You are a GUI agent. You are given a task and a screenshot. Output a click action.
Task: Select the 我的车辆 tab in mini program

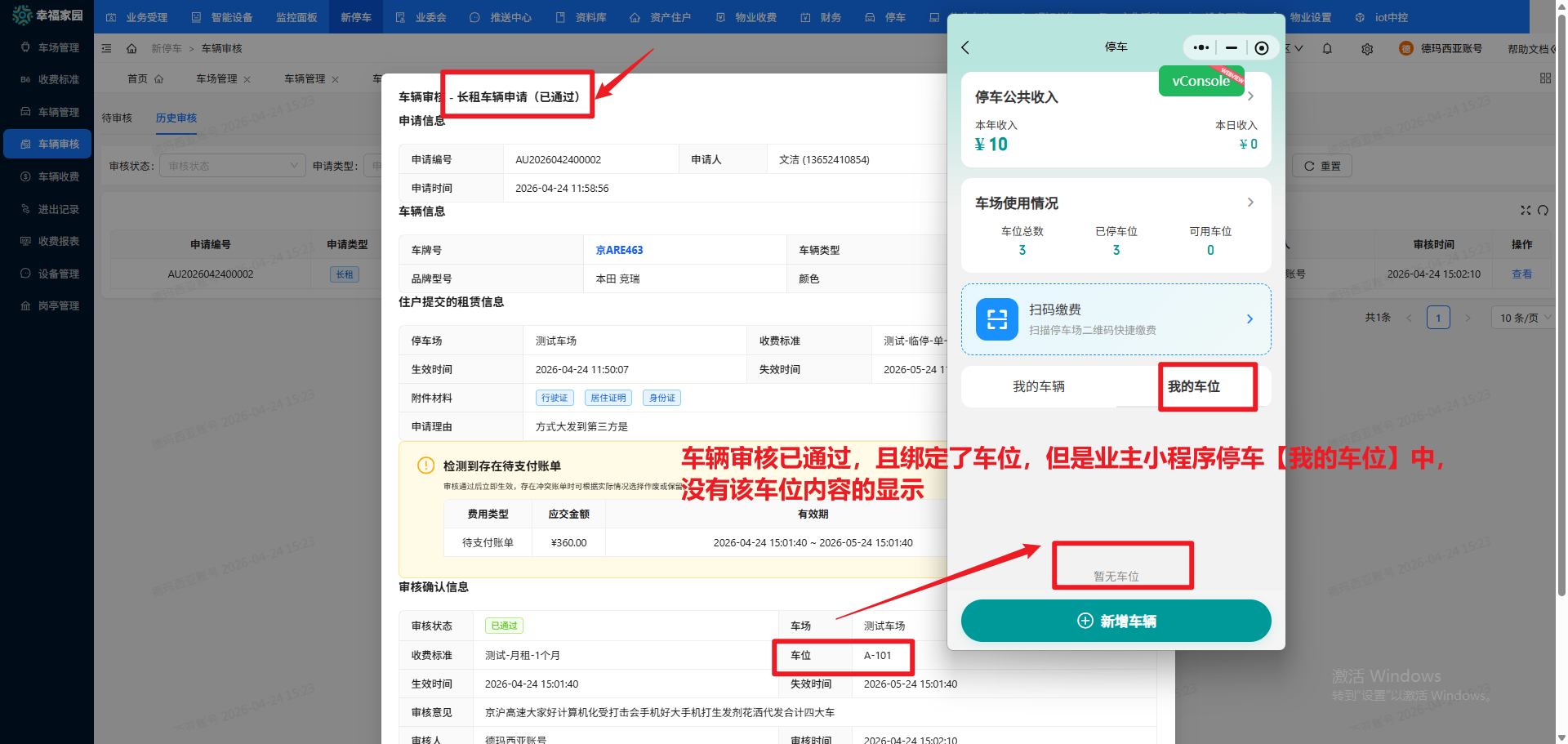[x=1038, y=386]
